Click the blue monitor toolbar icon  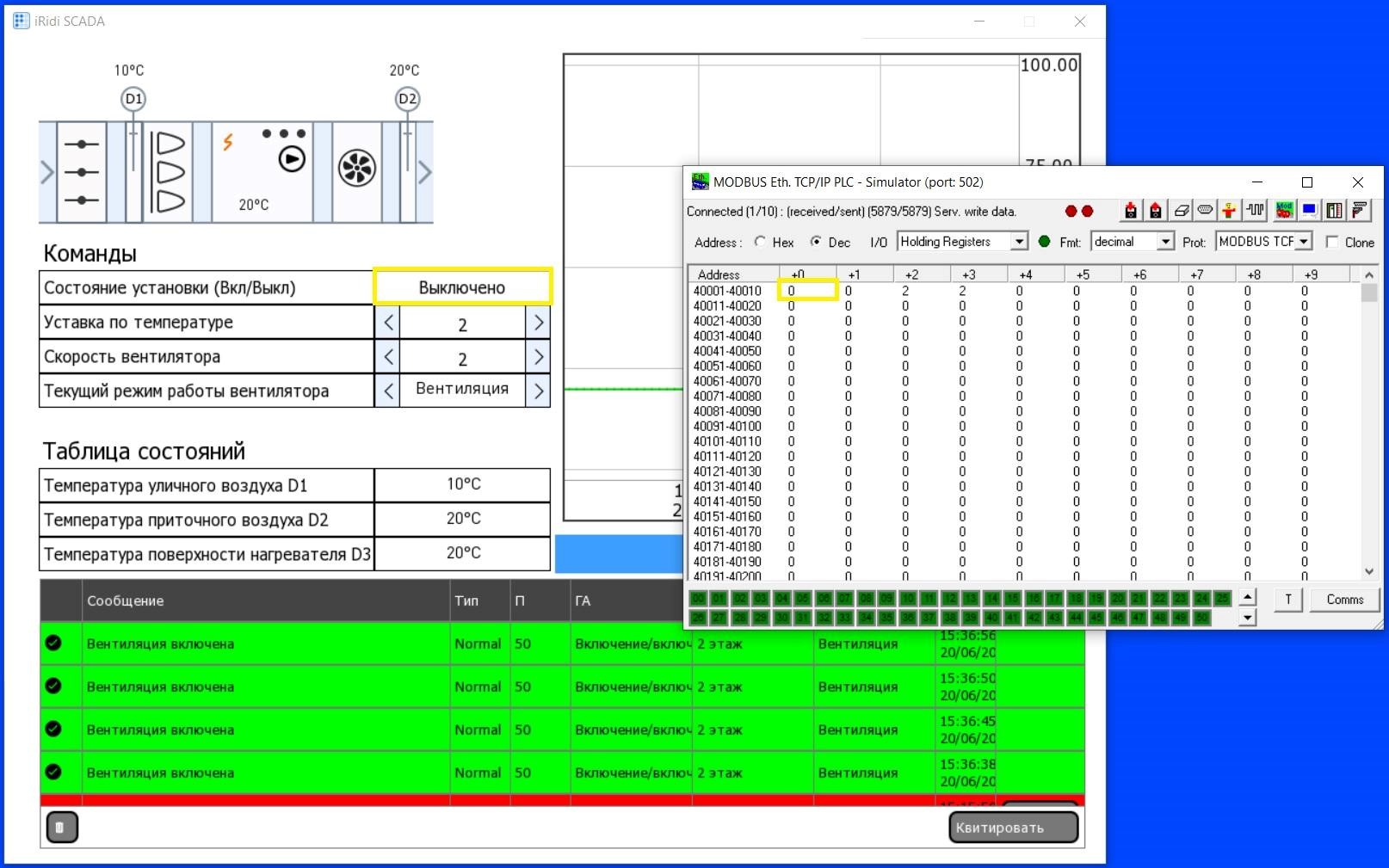(1308, 211)
